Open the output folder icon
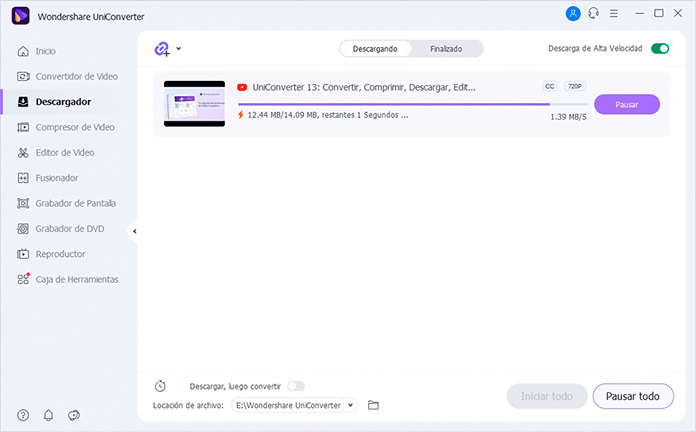This screenshot has width=696, height=432. (373, 405)
